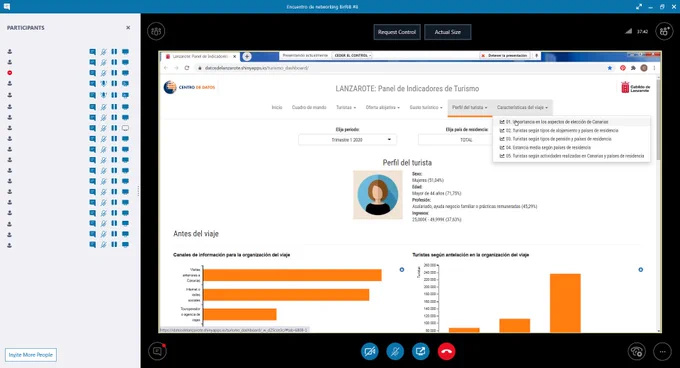Screen dimensions: 680x368
Task: Open the Chrome three-dot menu
Action: (654, 68)
